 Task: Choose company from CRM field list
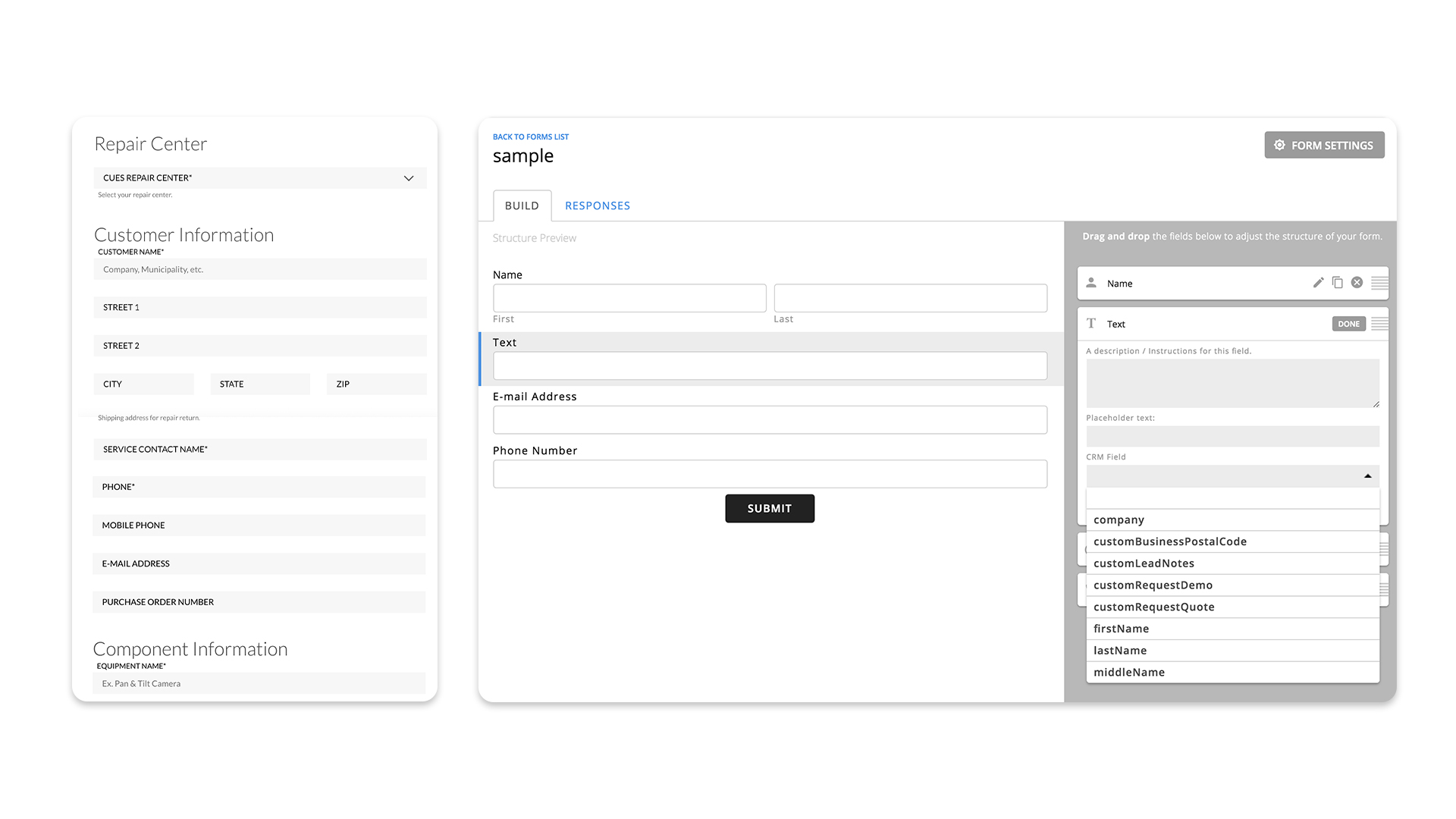point(1233,519)
